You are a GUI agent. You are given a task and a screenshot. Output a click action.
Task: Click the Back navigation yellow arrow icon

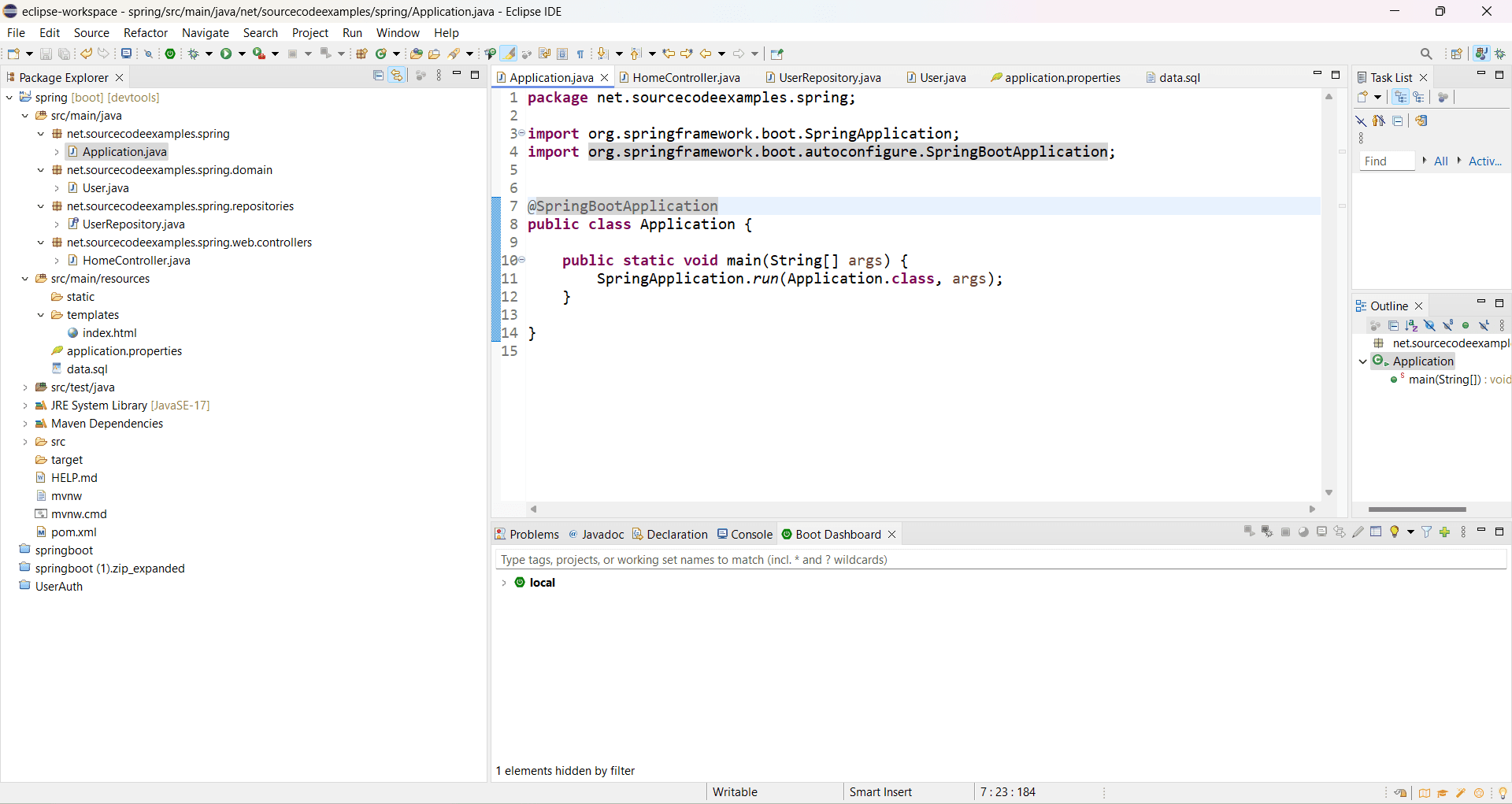[x=706, y=54]
